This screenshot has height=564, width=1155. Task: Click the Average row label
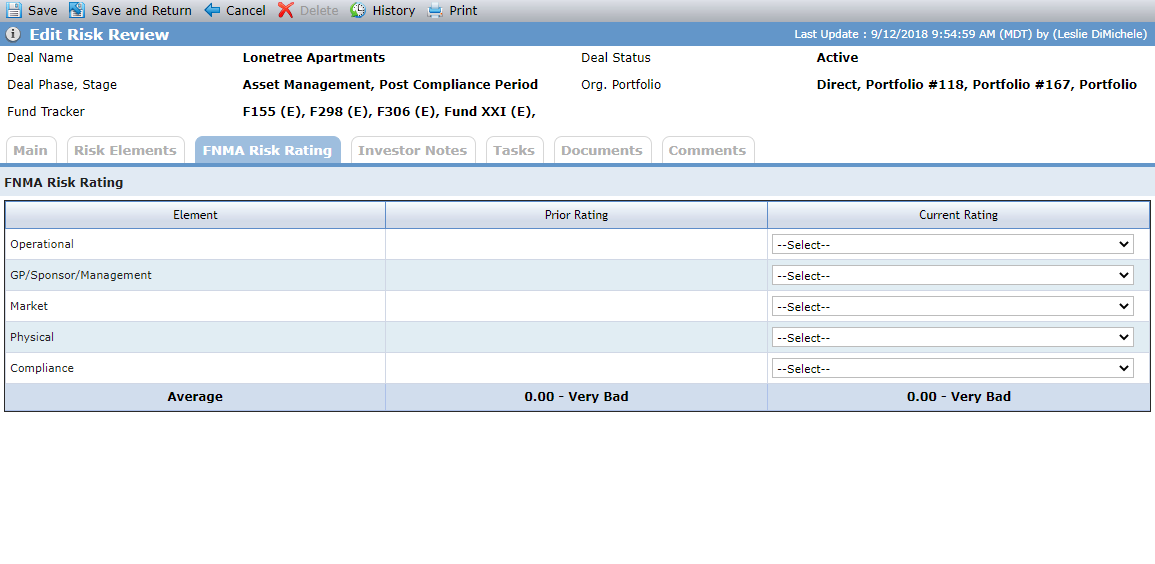tap(195, 396)
